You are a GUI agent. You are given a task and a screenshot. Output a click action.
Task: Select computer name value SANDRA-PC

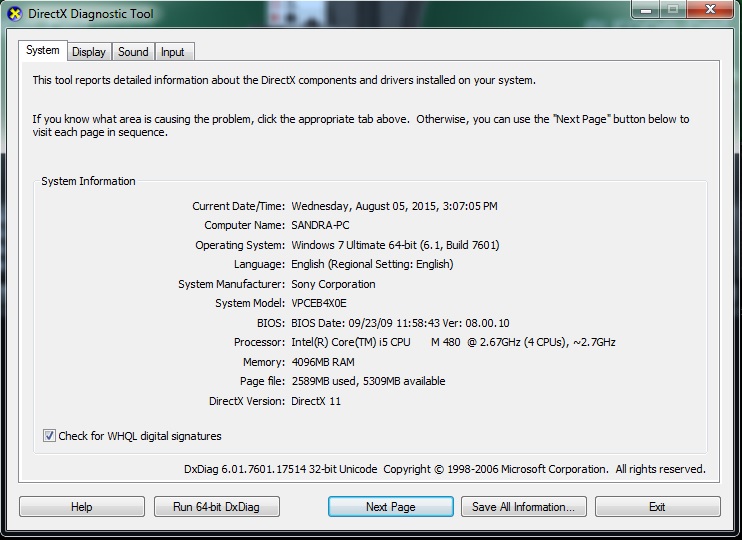click(x=320, y=225)
